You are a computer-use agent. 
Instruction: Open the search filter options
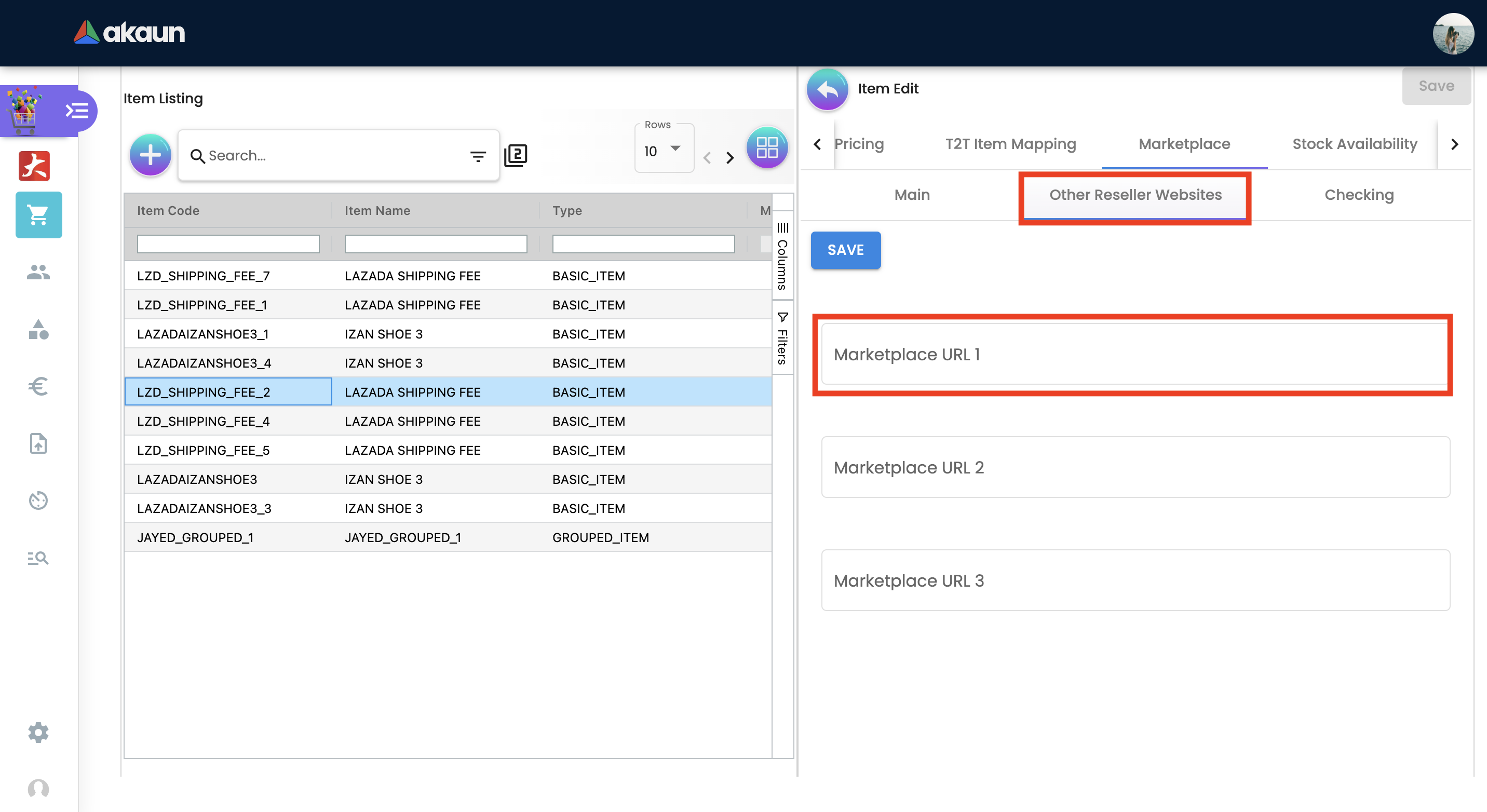[x=477, y=156]
